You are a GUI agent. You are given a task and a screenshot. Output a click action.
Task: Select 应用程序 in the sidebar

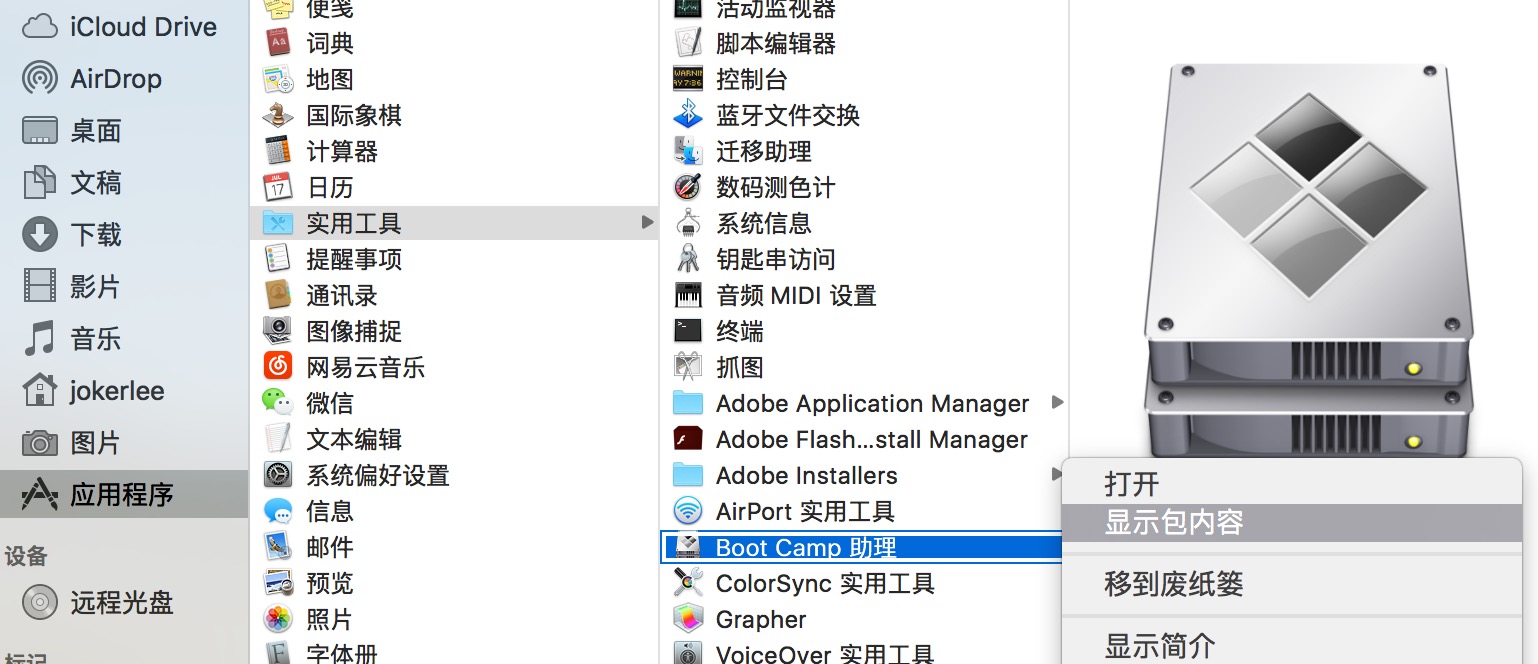point(124,495)
